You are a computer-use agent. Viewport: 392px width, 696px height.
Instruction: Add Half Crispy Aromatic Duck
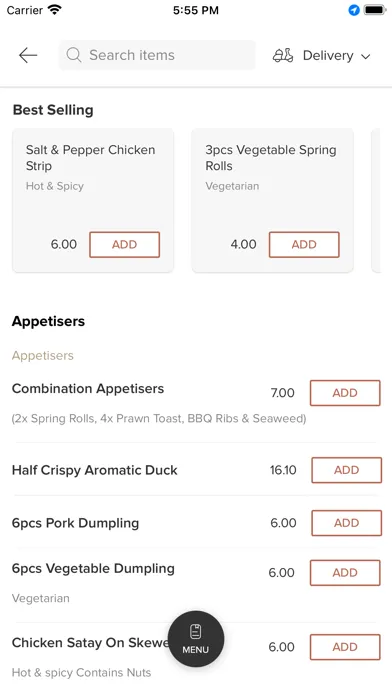[346, 470]
